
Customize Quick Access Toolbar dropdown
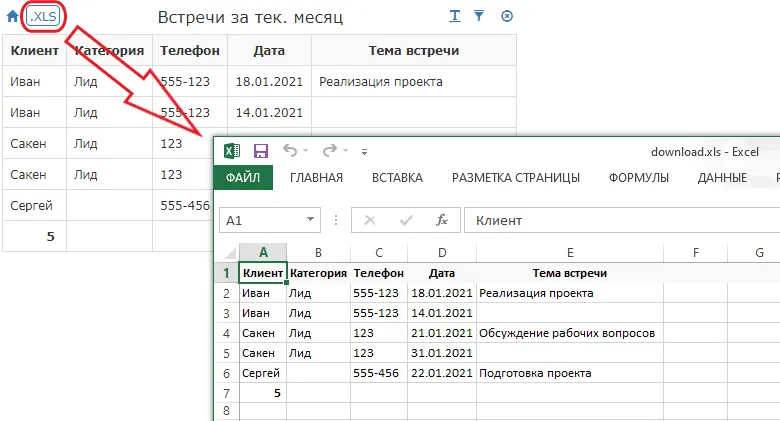click(365, 152)
